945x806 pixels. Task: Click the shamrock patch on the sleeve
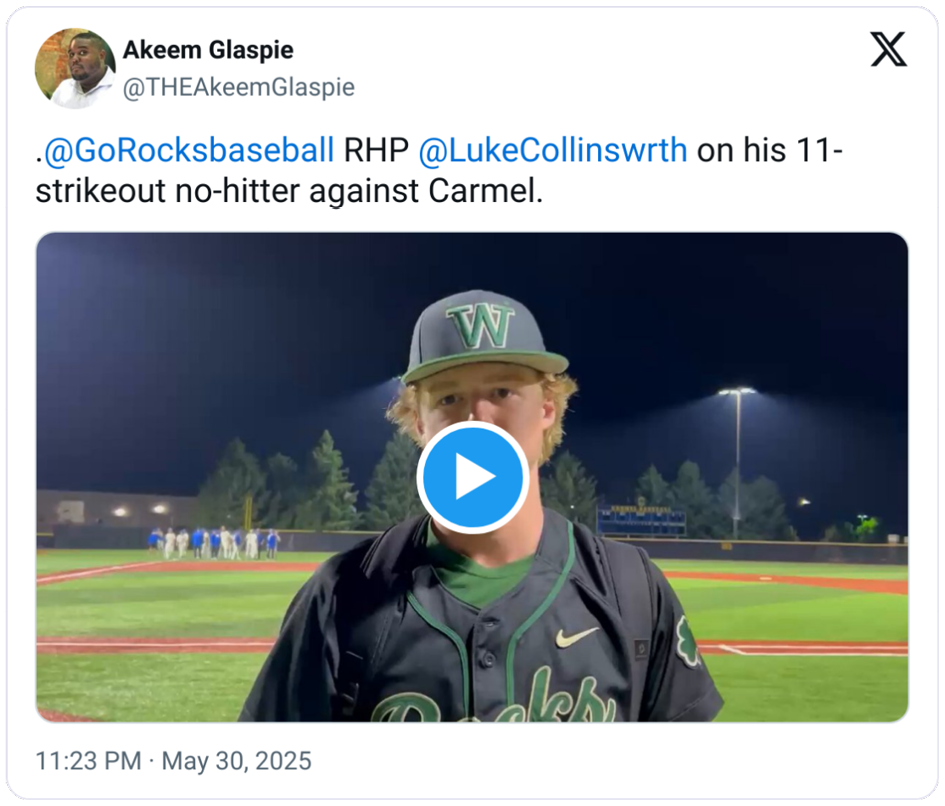pyautogui.click(x=688, y=640)
